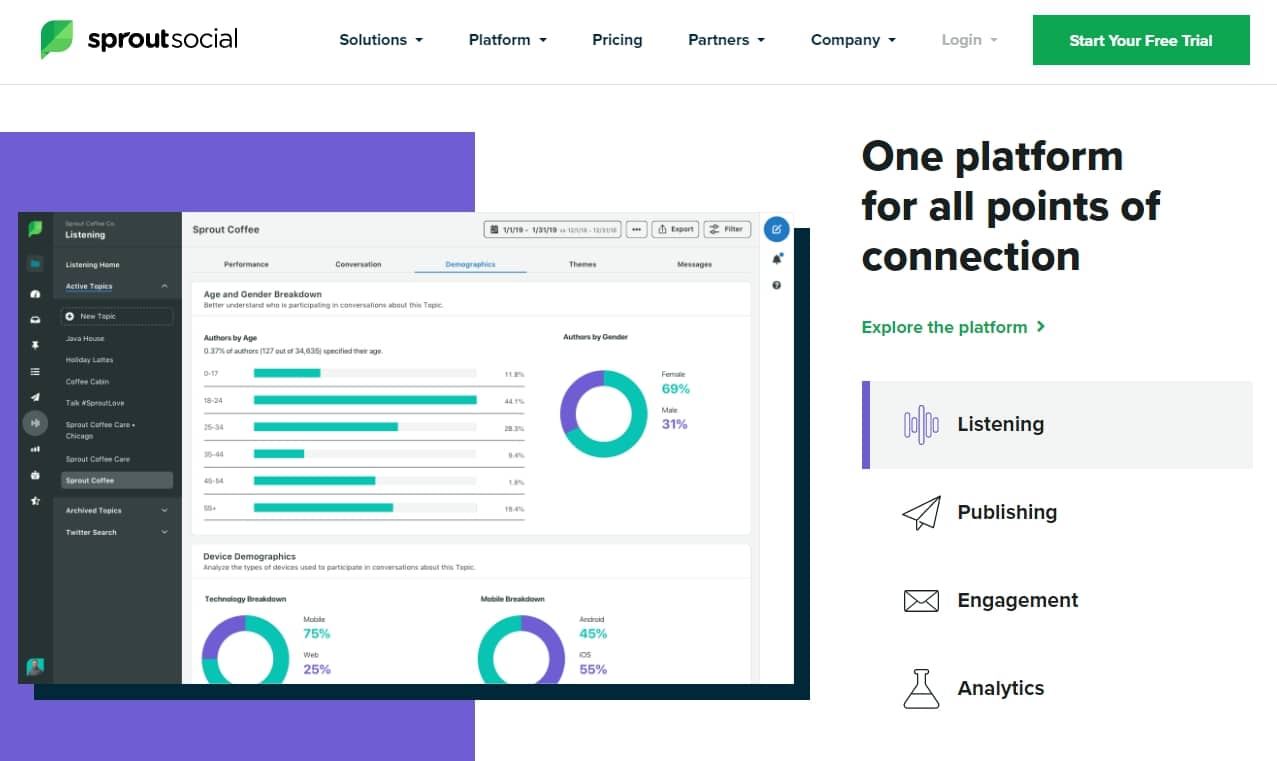Click the green leaf logo in the dashboard sidebar

[x=35, y=229]
